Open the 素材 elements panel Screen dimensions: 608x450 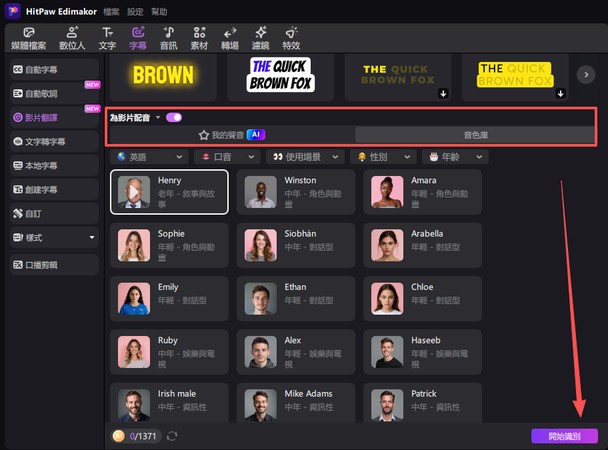(x=199, y=39)
